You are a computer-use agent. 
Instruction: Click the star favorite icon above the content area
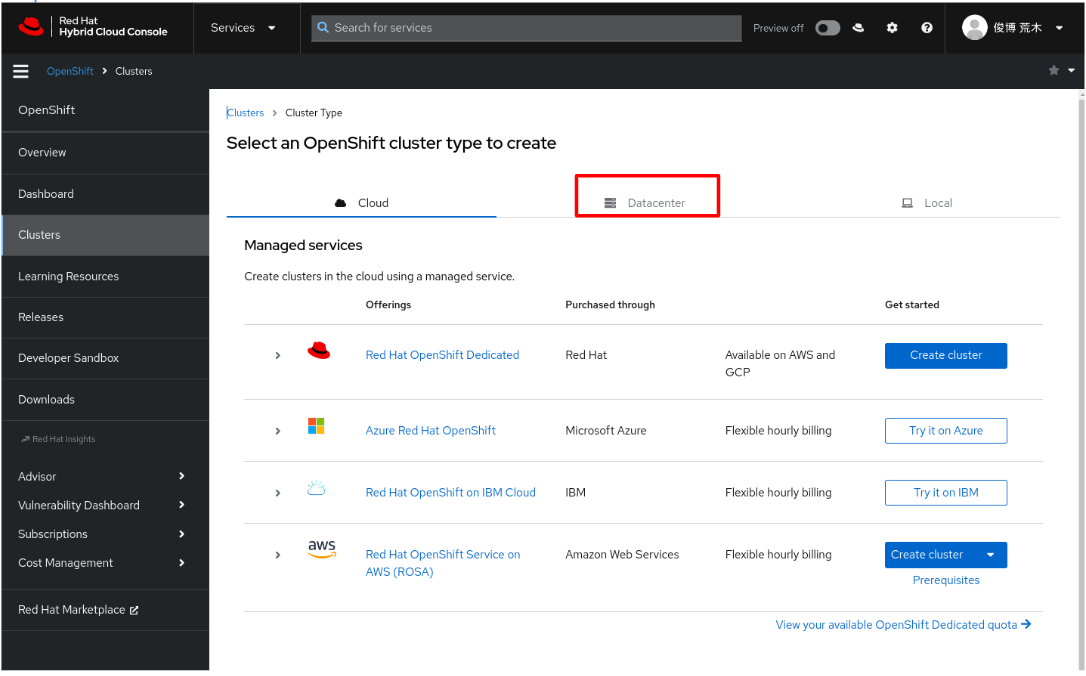tap(1053, 70)
